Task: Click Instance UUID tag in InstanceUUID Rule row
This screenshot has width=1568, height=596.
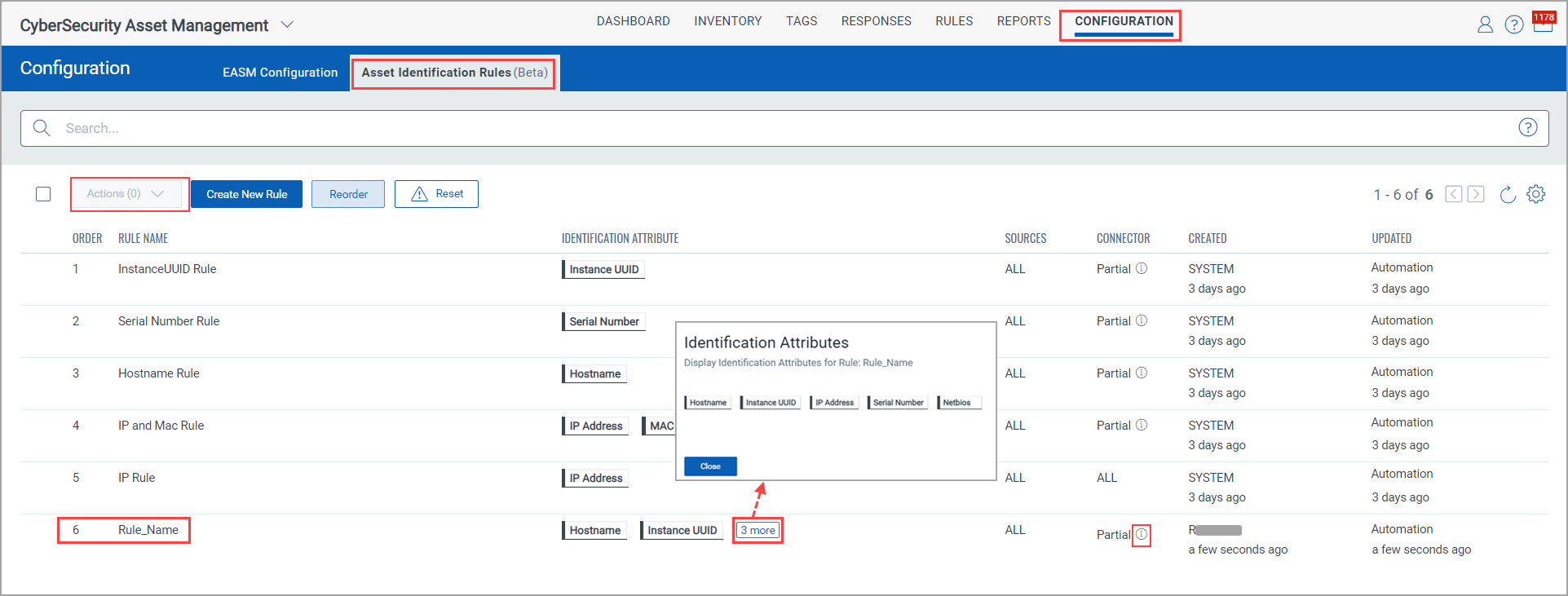Action: (x=603, y=270)
